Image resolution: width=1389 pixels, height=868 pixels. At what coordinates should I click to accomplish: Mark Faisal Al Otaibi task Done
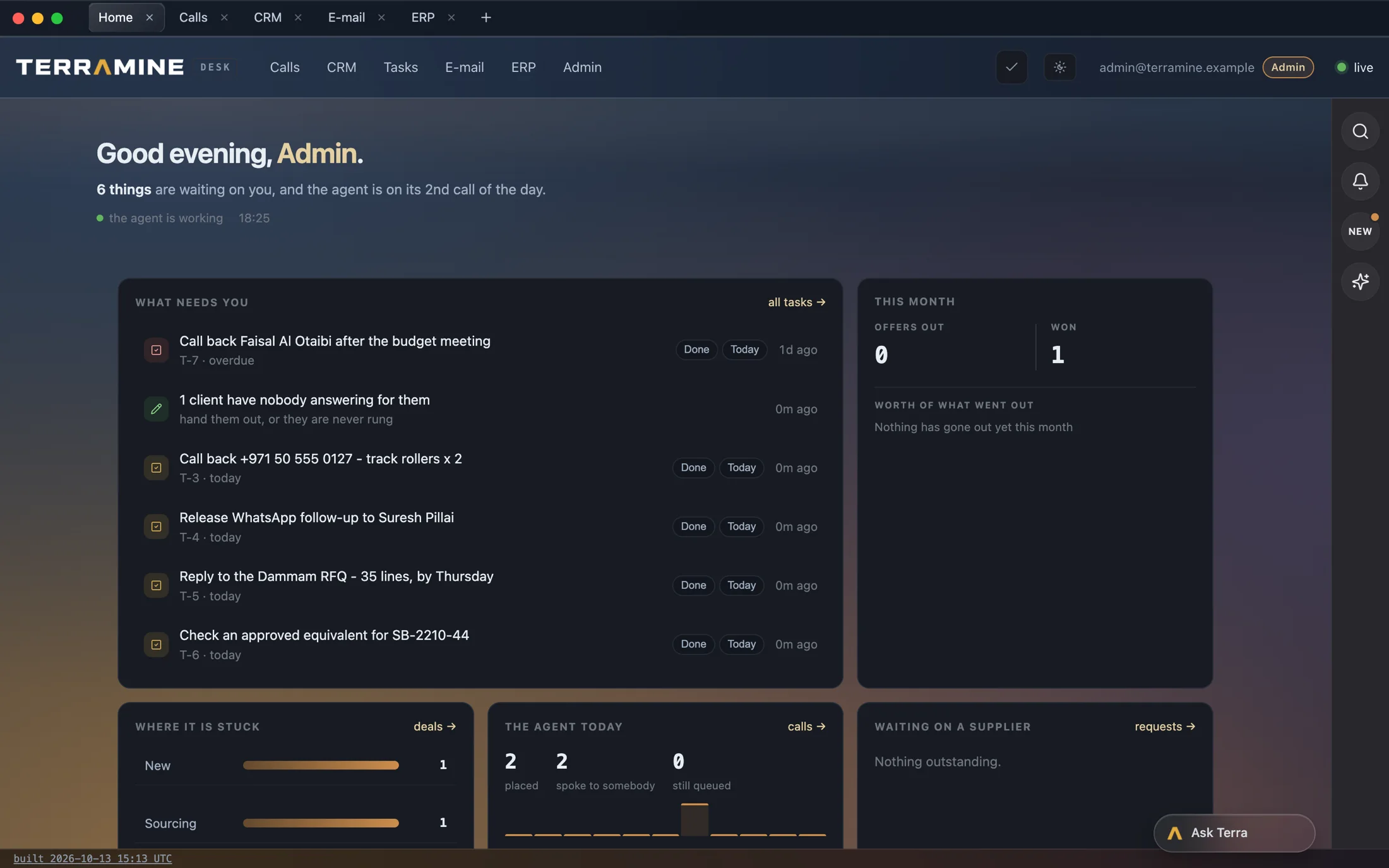696,350
